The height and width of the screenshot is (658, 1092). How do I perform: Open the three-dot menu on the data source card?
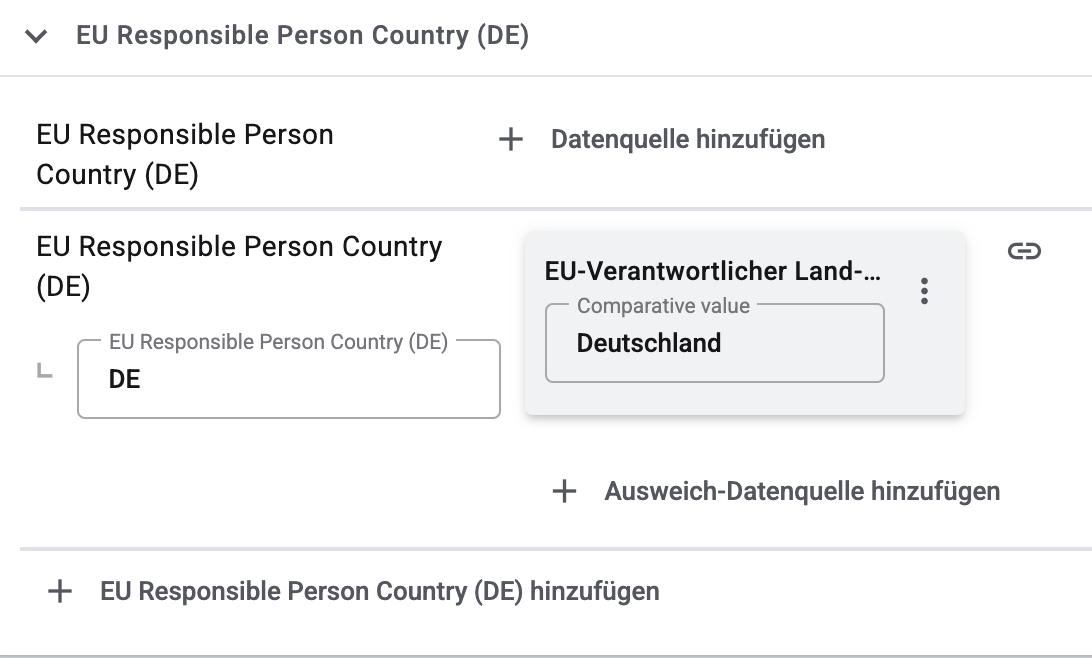tap(924, 291)
